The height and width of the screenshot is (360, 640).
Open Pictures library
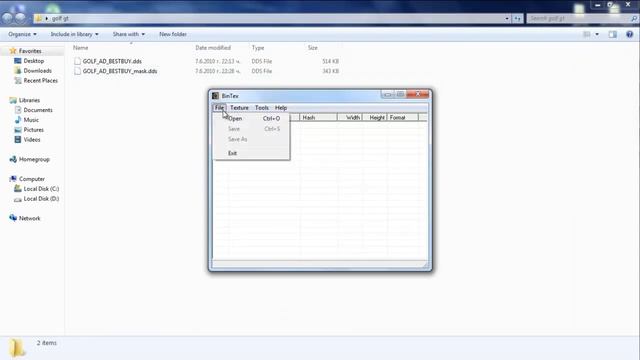point(33,129)
